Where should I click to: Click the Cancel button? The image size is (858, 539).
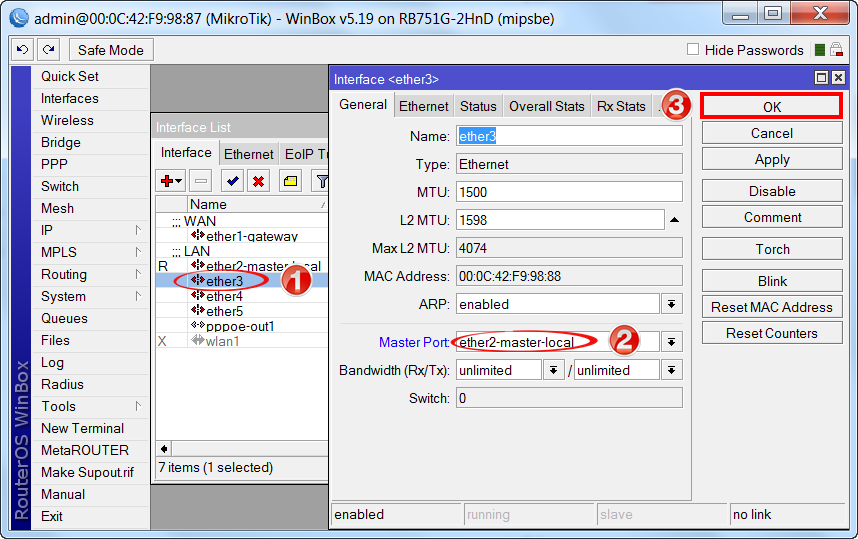(772, 133)
